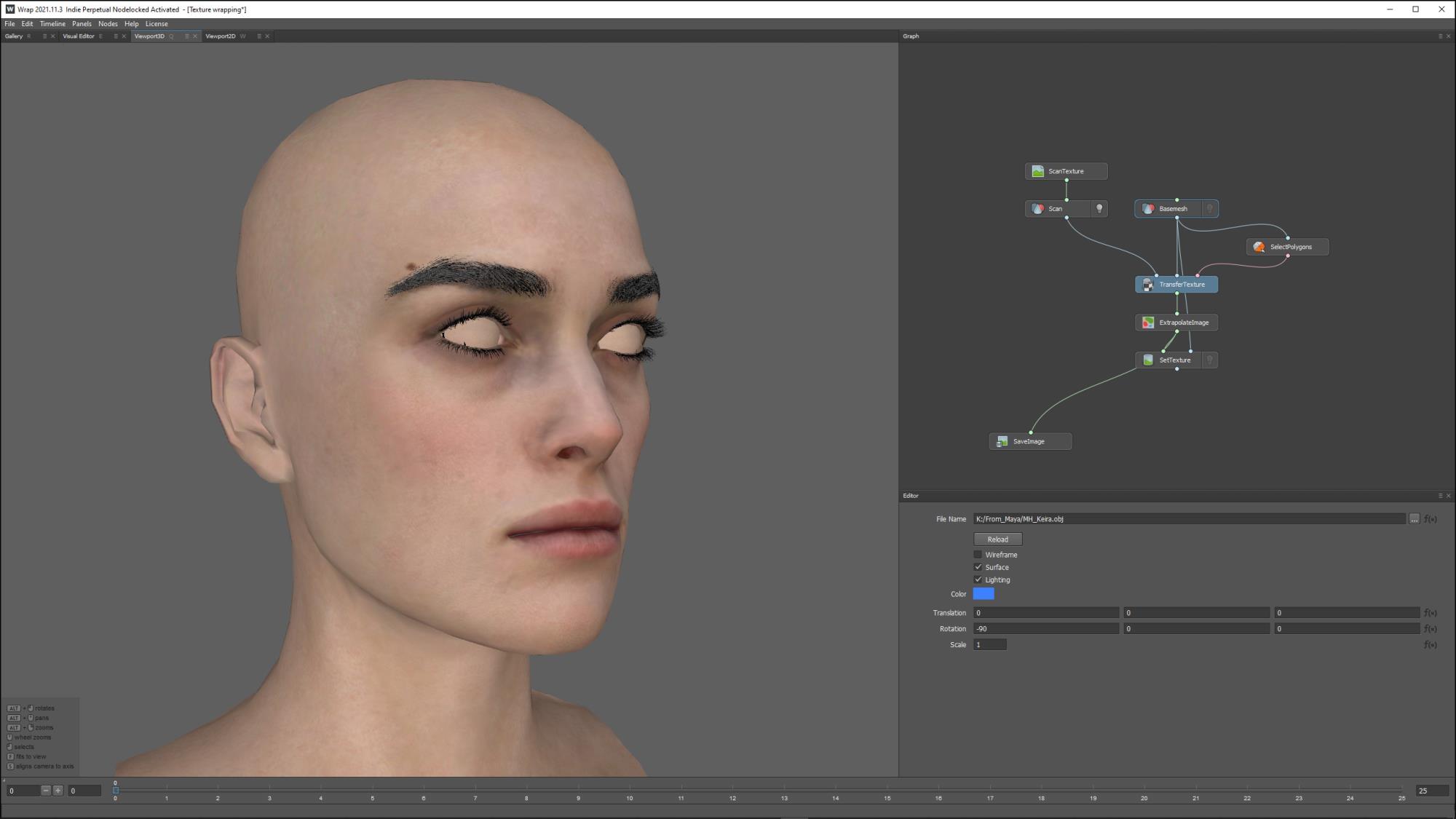
Task: Open the Basemesh Color swatch picker
Action: pyautogui.click(x=984, y=594)
